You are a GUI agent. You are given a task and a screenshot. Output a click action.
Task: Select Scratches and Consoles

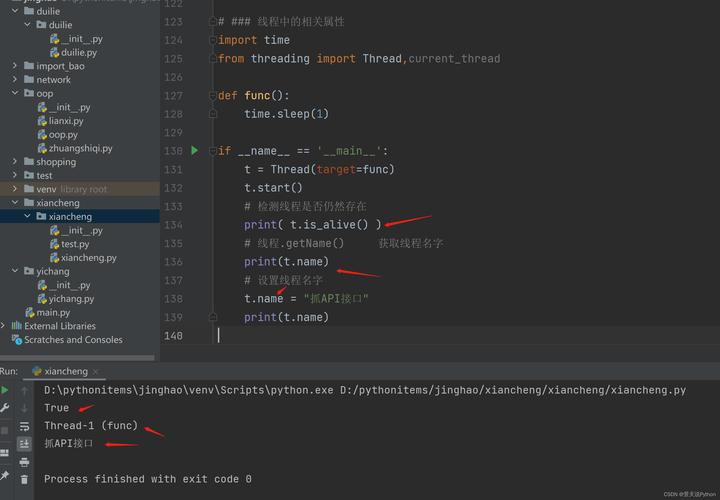tap(73, 340)
